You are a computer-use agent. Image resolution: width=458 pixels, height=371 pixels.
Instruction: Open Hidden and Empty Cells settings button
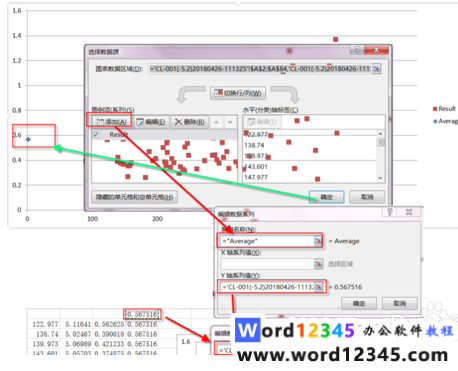(134, 197)
